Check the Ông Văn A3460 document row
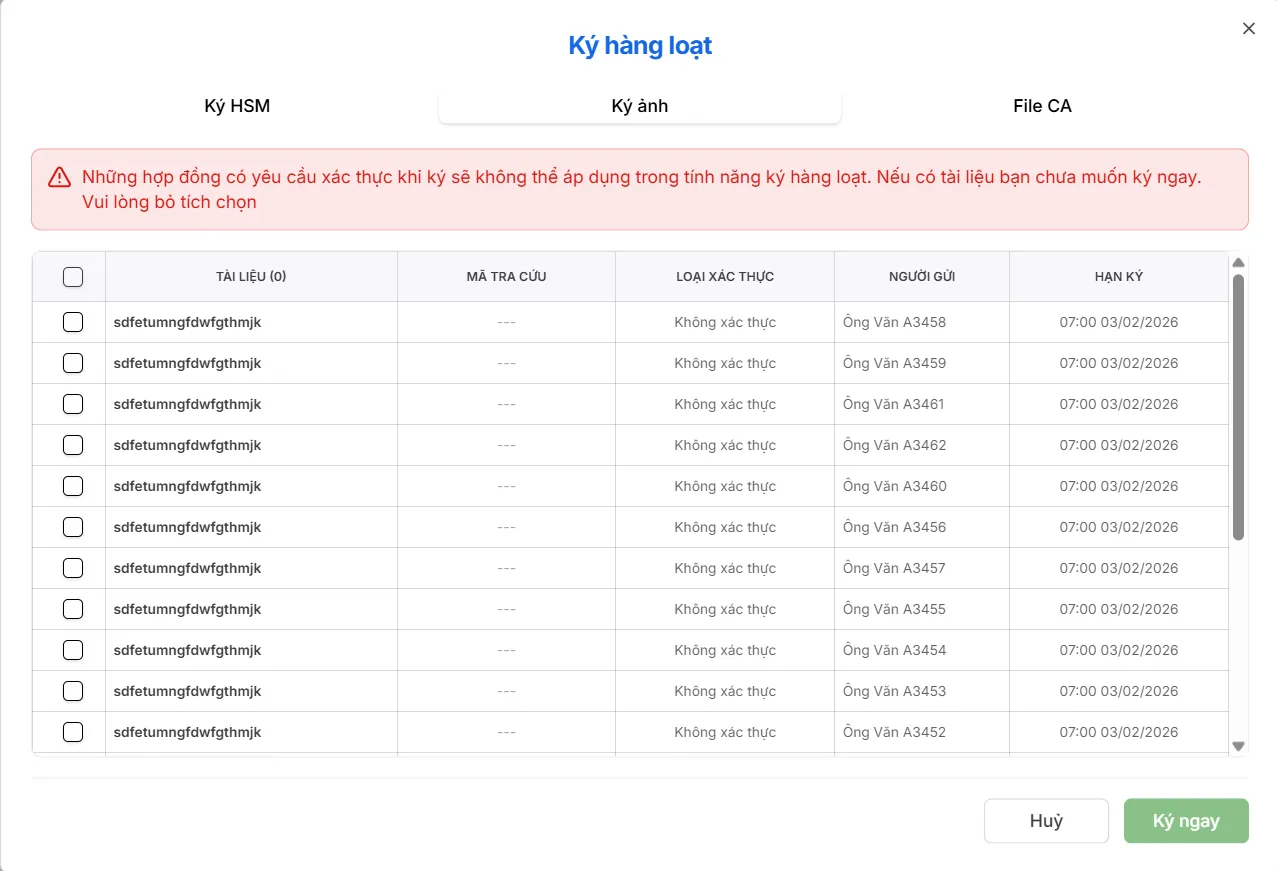Image resolution: width=1277 pixels, height=871 pixels. coord(73,486)
